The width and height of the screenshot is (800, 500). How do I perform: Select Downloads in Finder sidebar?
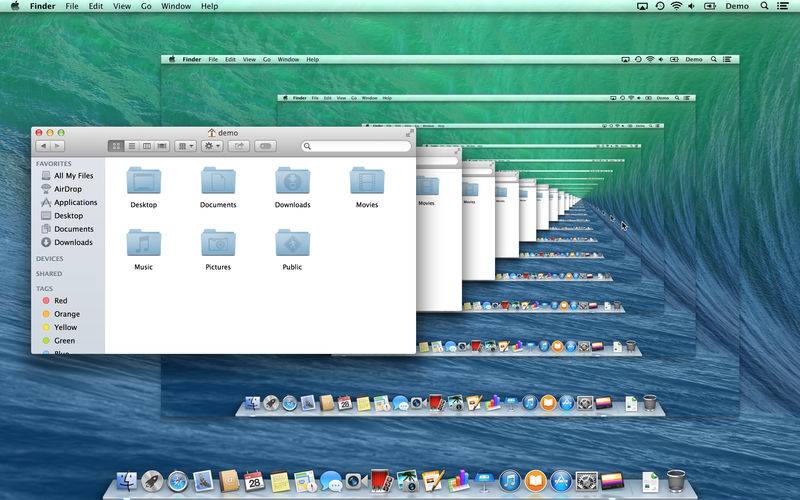[x=67, y=242]
